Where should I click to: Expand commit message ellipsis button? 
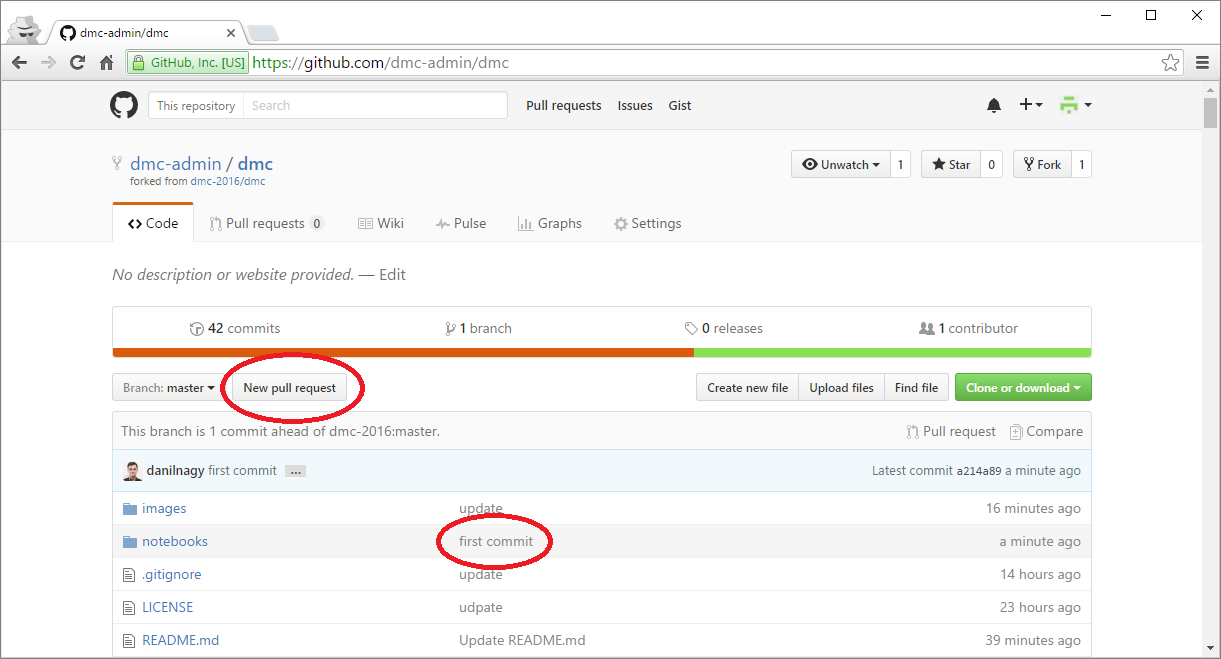point(294,471)
